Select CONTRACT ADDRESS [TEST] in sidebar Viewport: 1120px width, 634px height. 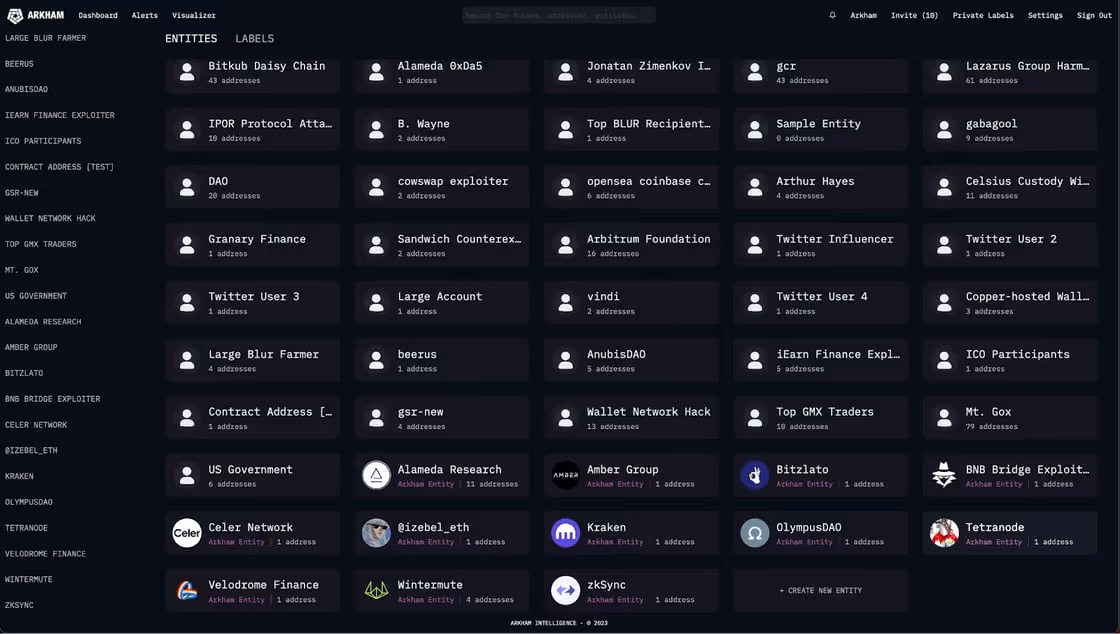[x=59, y=166]
